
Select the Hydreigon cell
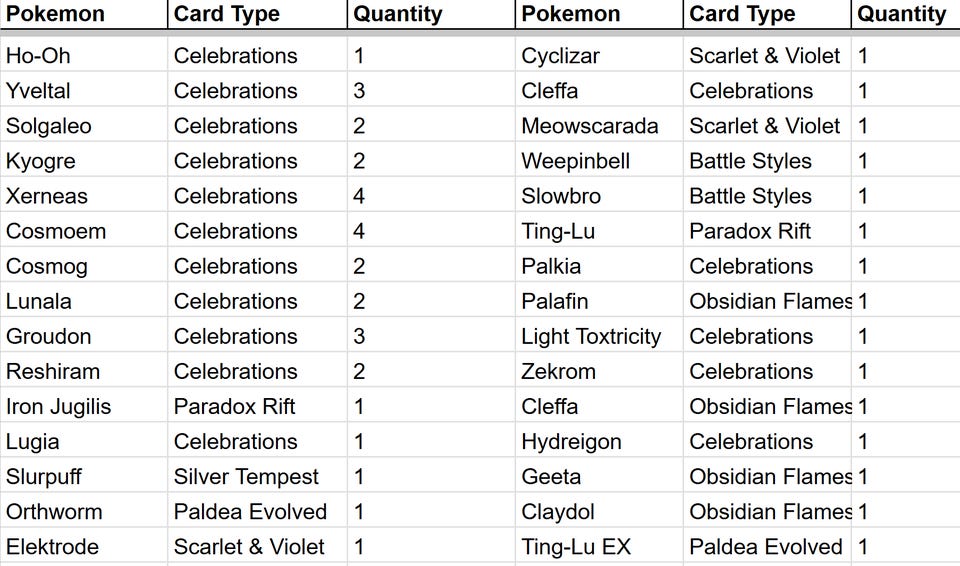click(571, 442)
